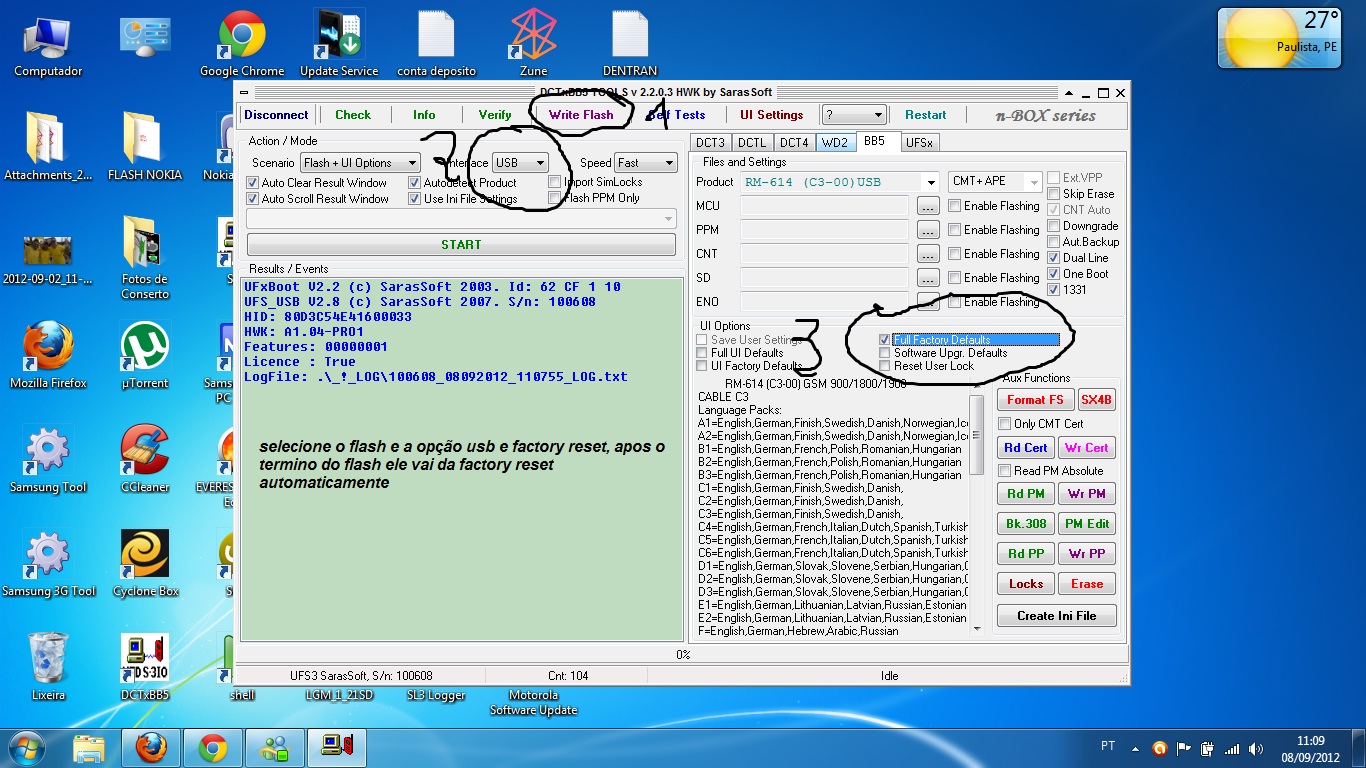This screenshot has height=768, width=1366.
Task: Switch to Firefox in the taskbar
Action: 151,747
